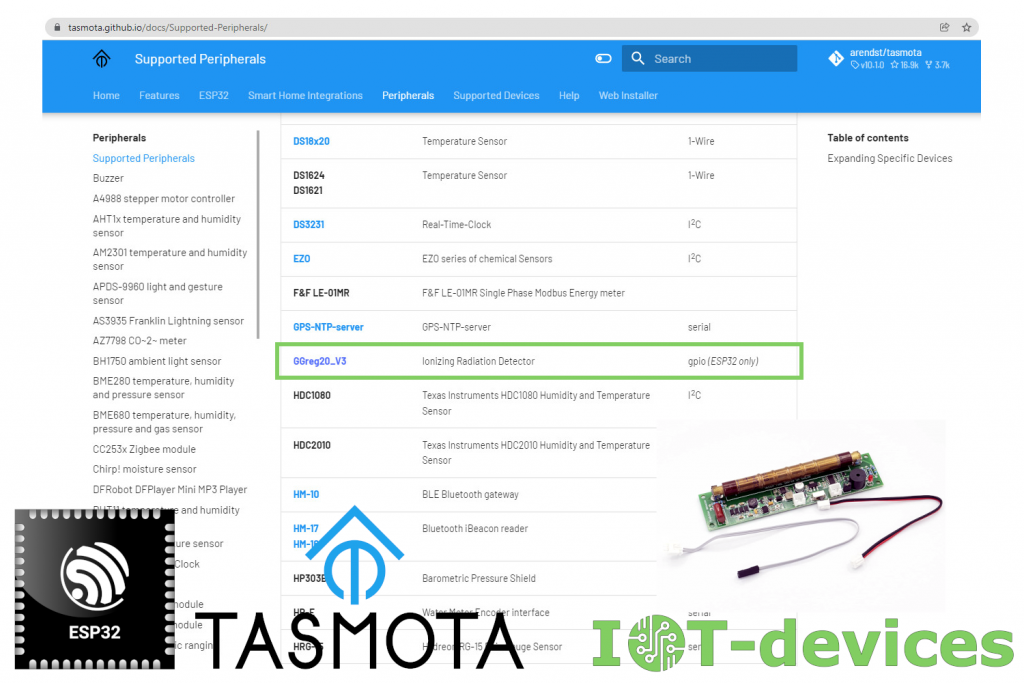Open BME280 temperature, humidity and pressure sensor
1024x683 pixels.
(163, 388)
